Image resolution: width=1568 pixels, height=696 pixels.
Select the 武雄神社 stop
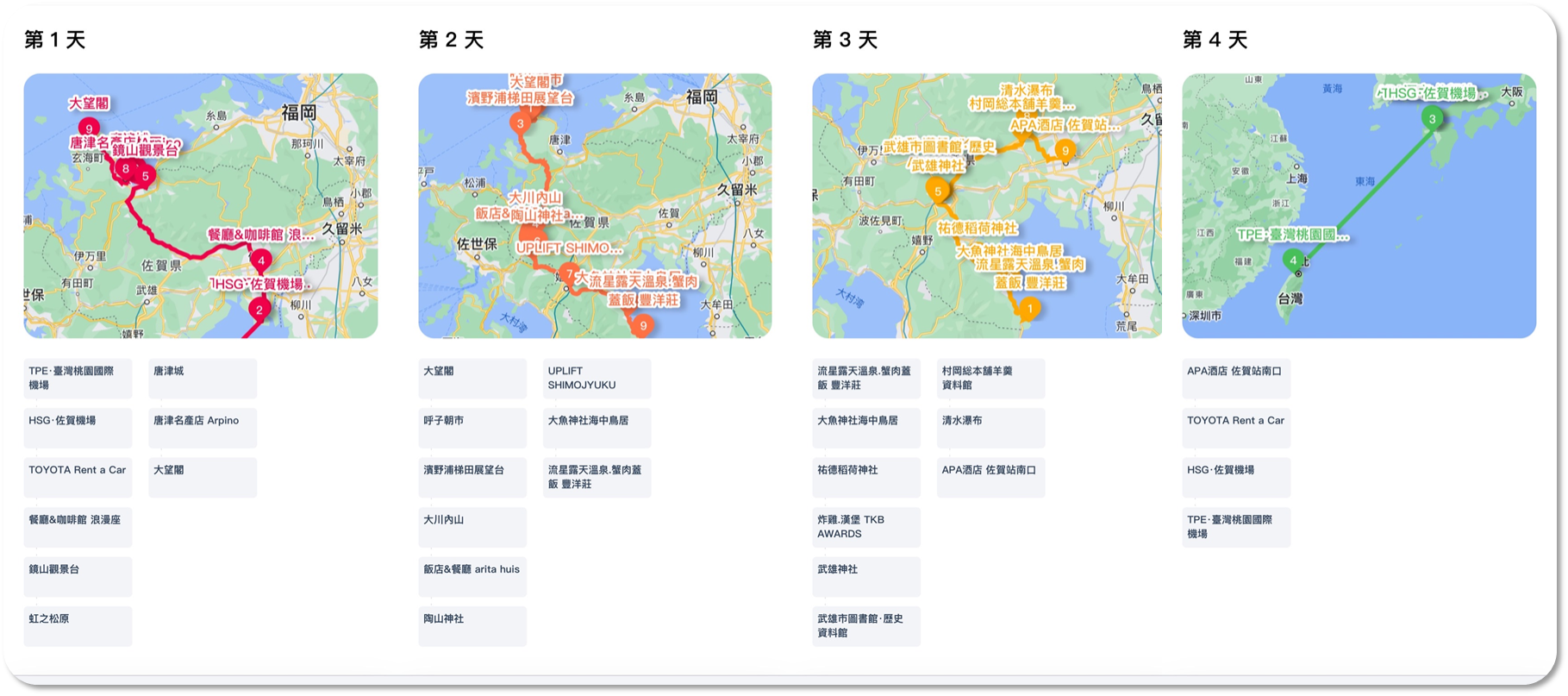tap(866, 577)
